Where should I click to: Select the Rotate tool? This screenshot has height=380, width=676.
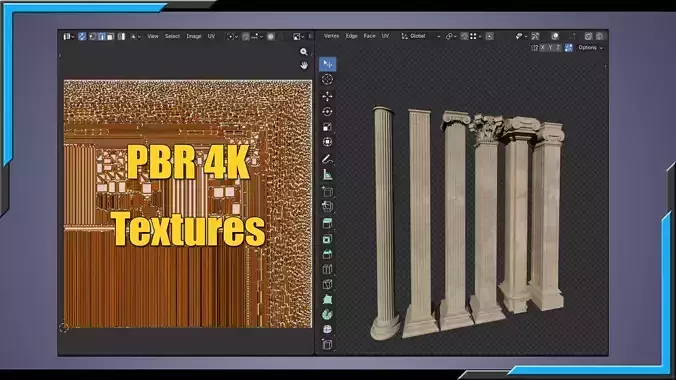click(327, 111)
